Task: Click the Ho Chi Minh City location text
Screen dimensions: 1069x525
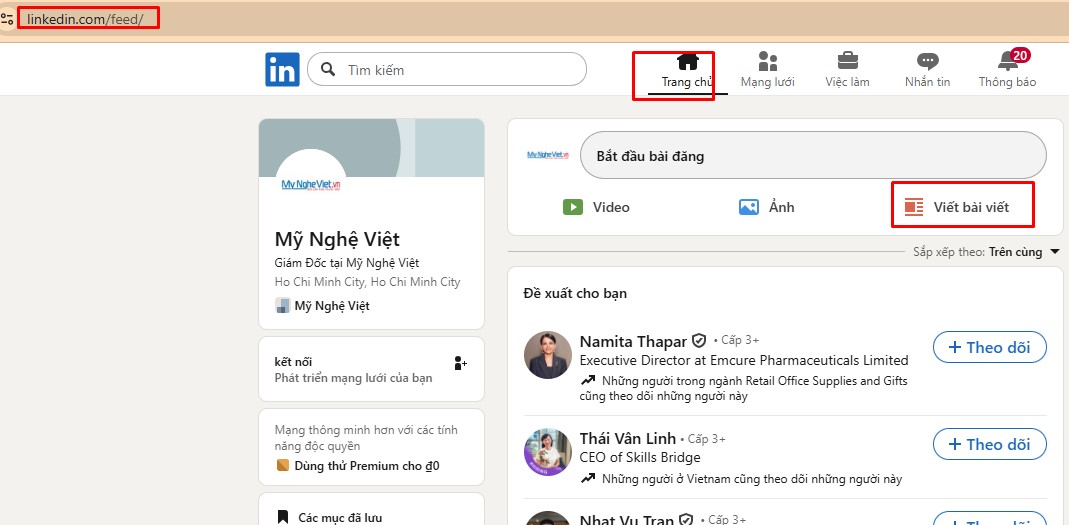Action: (367, 282)
